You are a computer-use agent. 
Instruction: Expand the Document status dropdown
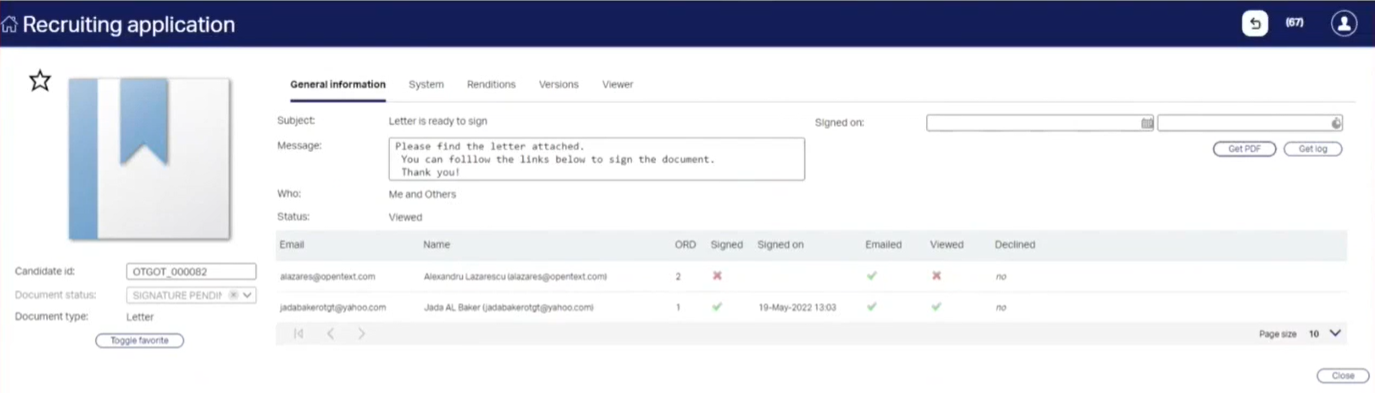coord(248,295)
